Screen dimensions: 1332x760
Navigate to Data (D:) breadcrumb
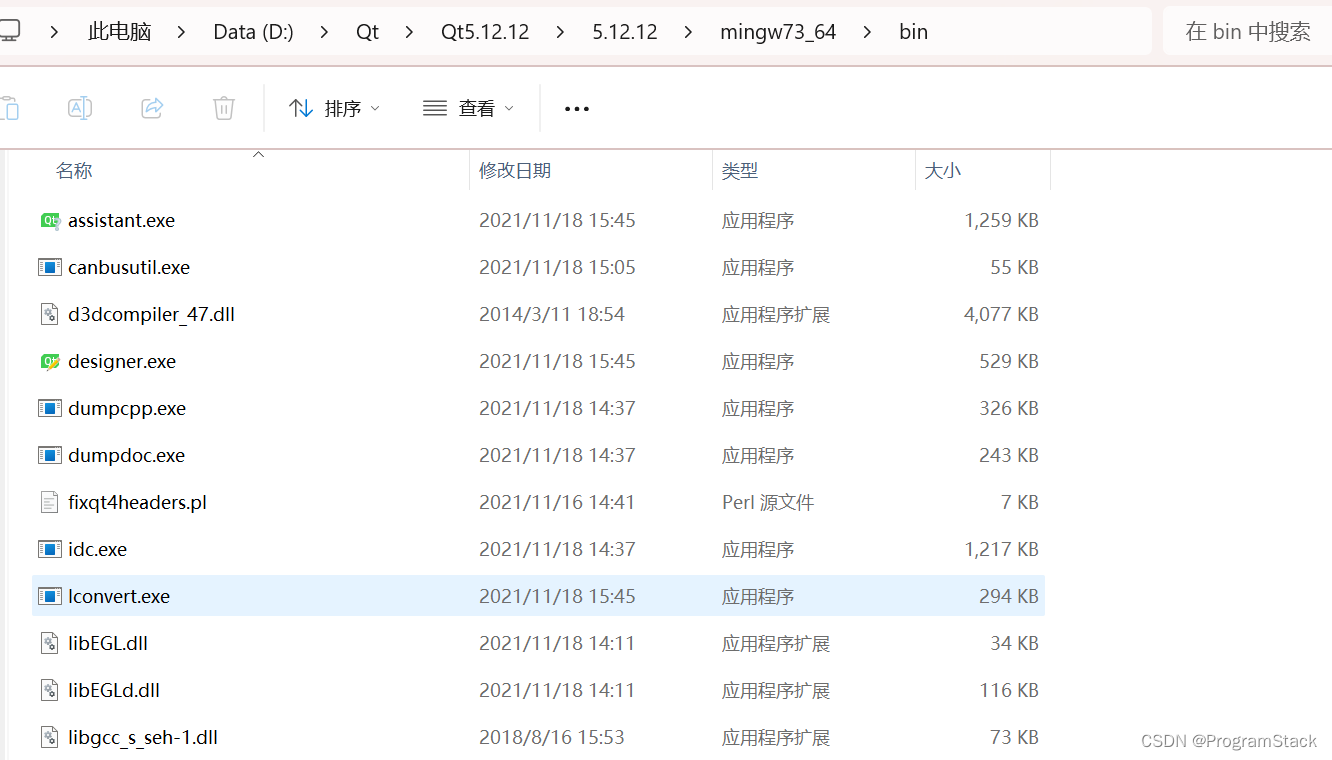tap(253, 32)
